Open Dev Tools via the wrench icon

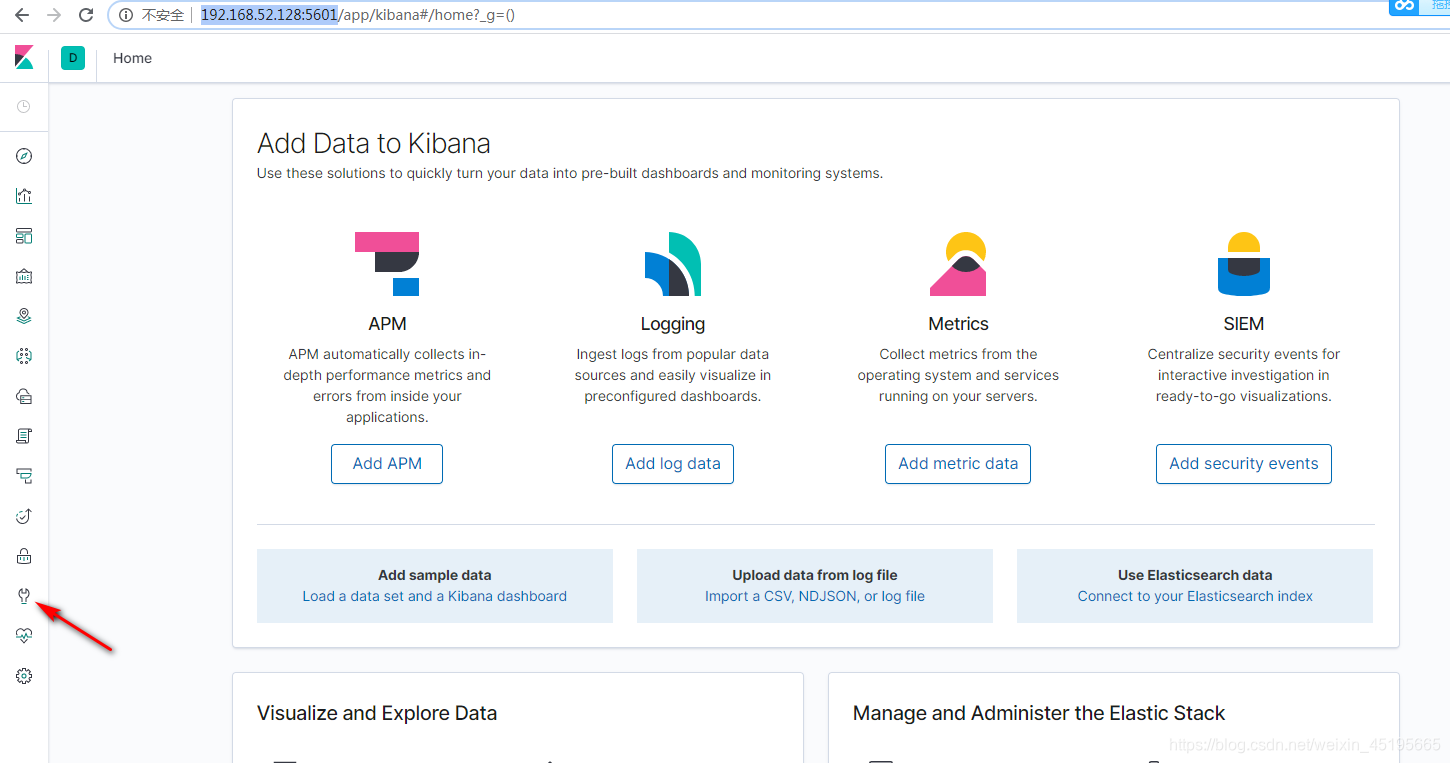pos(24,596)
